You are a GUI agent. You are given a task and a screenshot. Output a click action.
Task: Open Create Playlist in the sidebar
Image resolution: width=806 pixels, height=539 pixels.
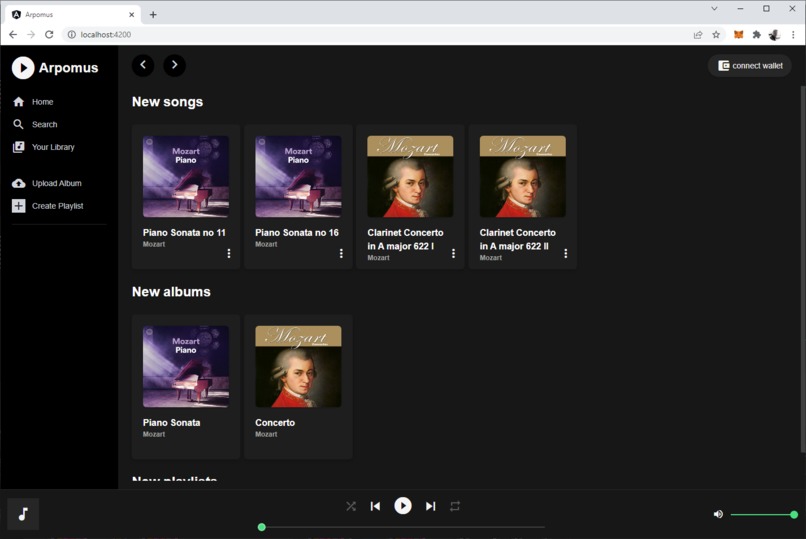coord(47,206)
